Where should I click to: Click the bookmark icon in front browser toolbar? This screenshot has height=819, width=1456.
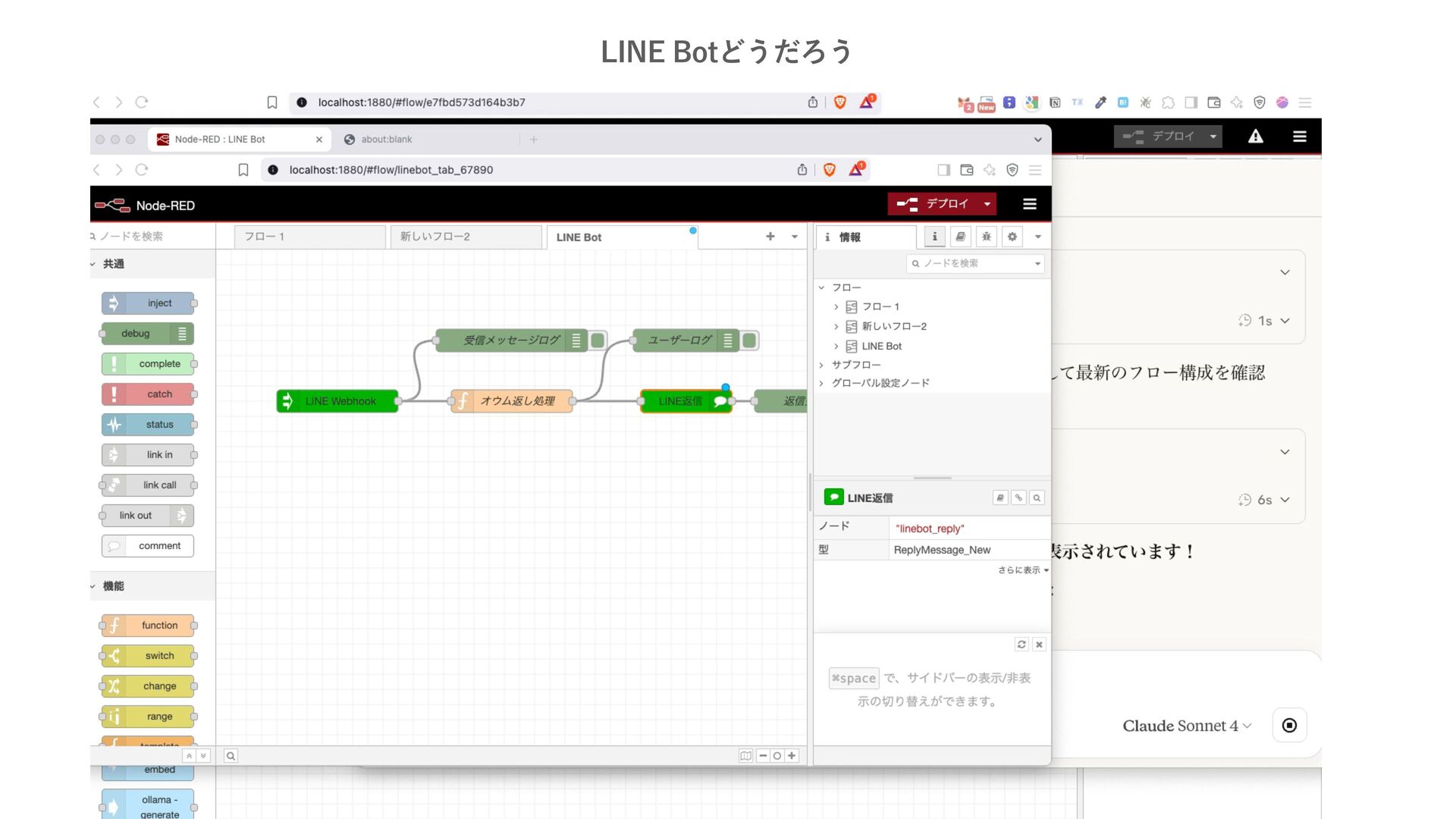[243, 170]
